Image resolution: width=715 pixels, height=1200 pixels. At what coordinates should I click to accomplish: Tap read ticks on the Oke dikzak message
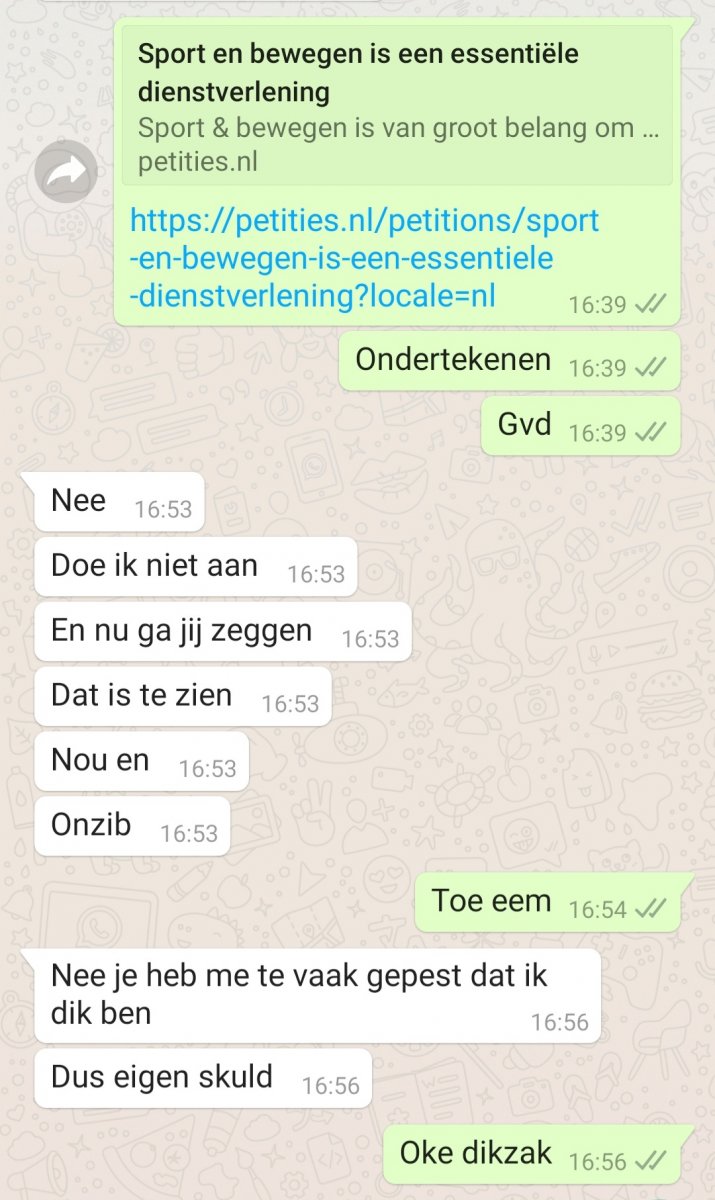[x=650, y=1161]
